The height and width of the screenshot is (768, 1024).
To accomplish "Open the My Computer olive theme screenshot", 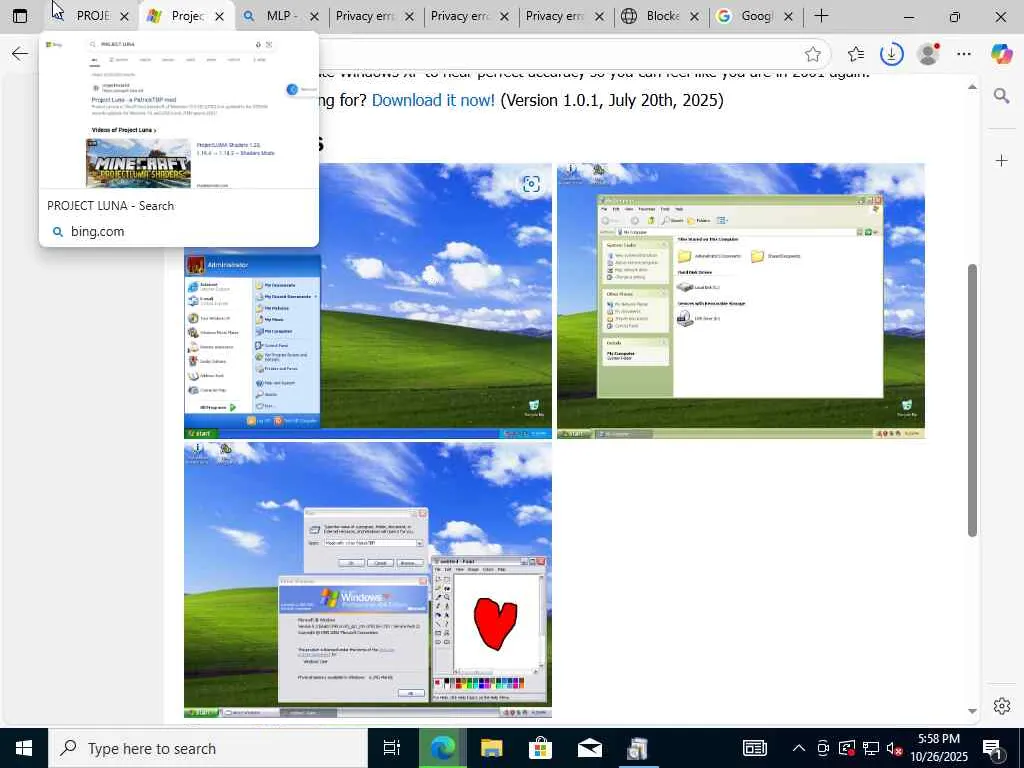I will point(741,300).
